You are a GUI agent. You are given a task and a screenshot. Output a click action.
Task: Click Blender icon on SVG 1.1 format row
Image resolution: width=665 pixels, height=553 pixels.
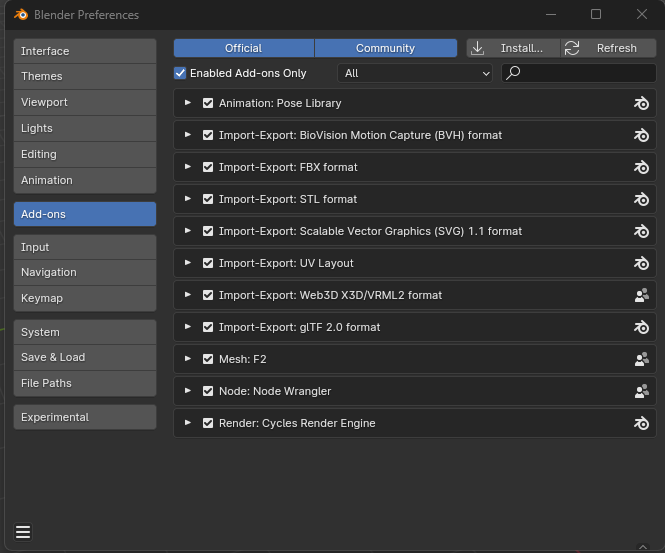[x=641, y=232]
